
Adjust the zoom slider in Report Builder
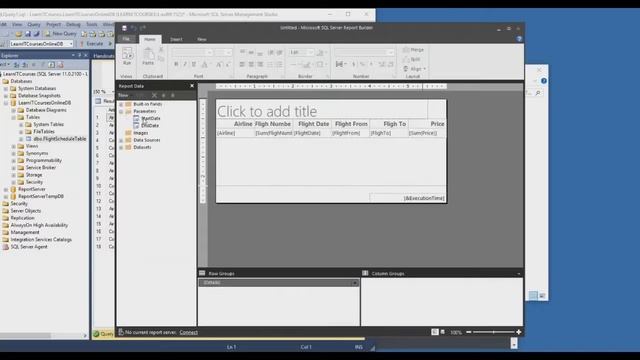[x=493, y=332]
